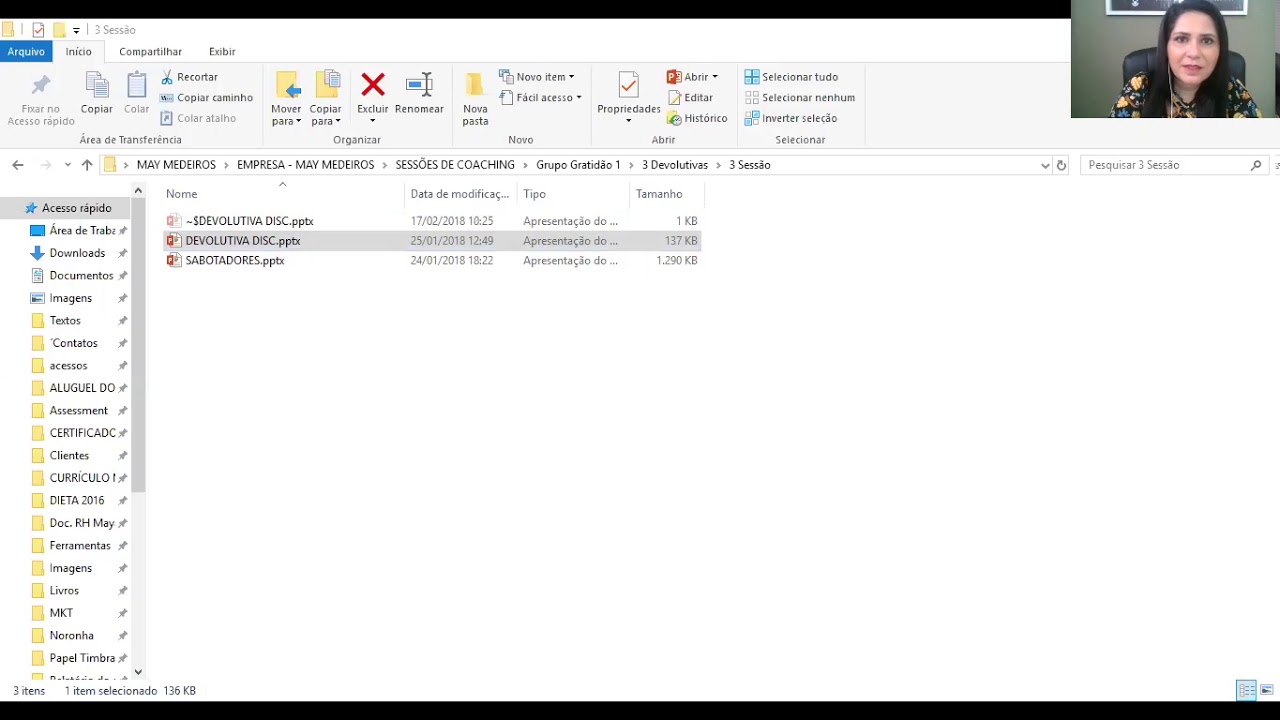
Task: Switch to the Exibir ribbon tab
Action: [x=222, y=51]
